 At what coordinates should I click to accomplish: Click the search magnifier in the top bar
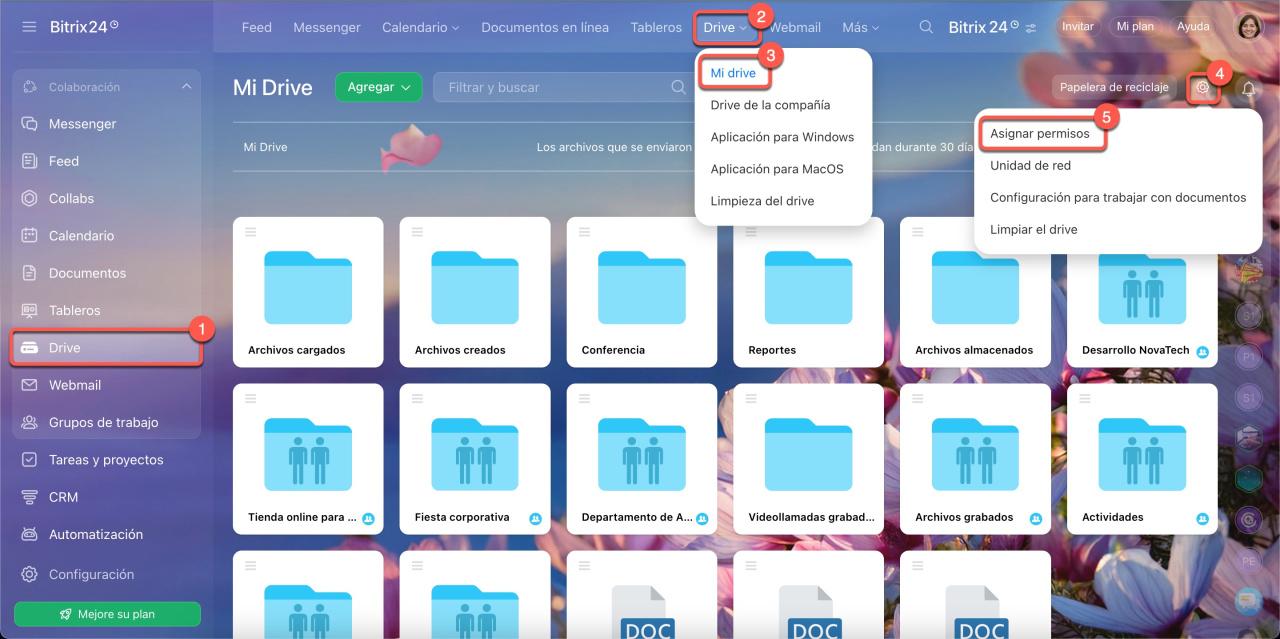(x=927, y=27)
